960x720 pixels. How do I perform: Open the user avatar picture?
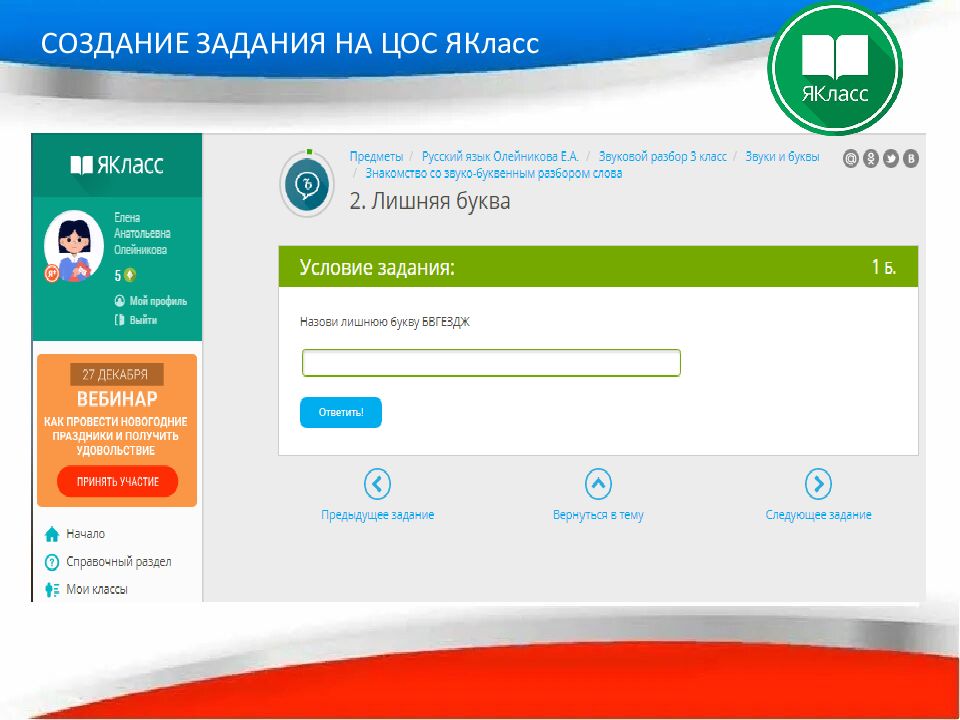74,246
